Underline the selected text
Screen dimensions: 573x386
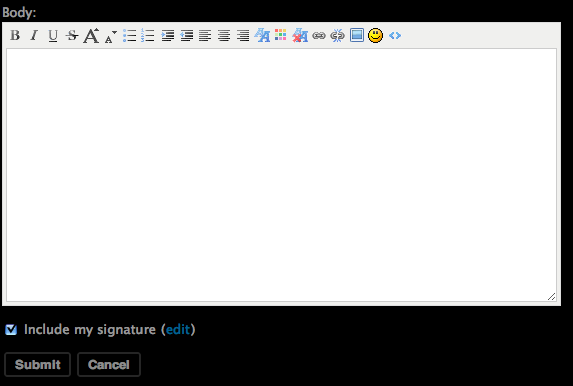(53, 36)
